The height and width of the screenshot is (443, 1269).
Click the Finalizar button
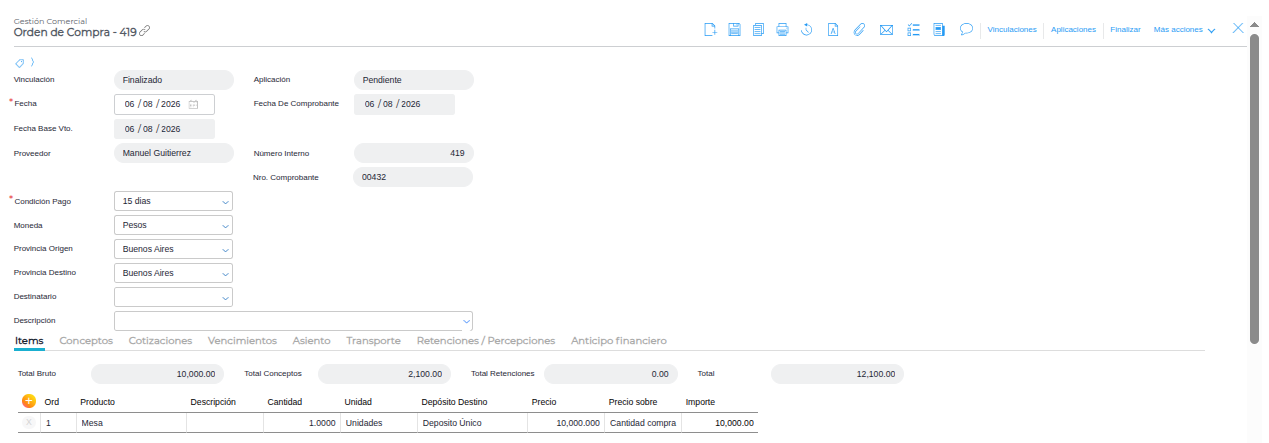click(x=1125, y=30)
